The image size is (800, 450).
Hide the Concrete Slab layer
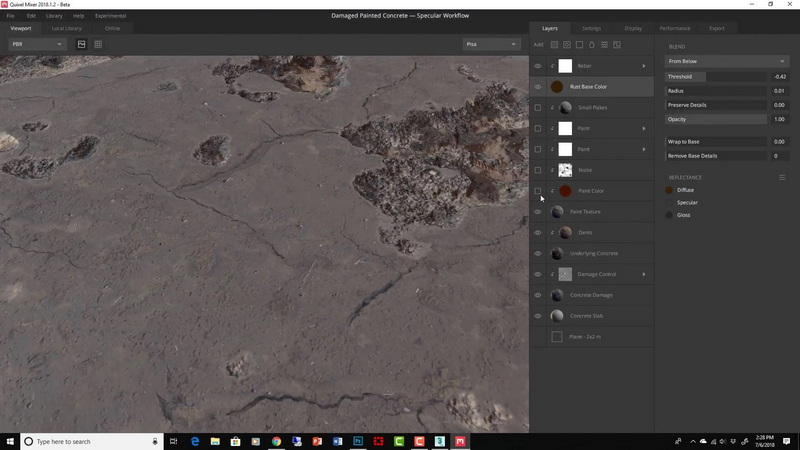(x=538, y=316)
